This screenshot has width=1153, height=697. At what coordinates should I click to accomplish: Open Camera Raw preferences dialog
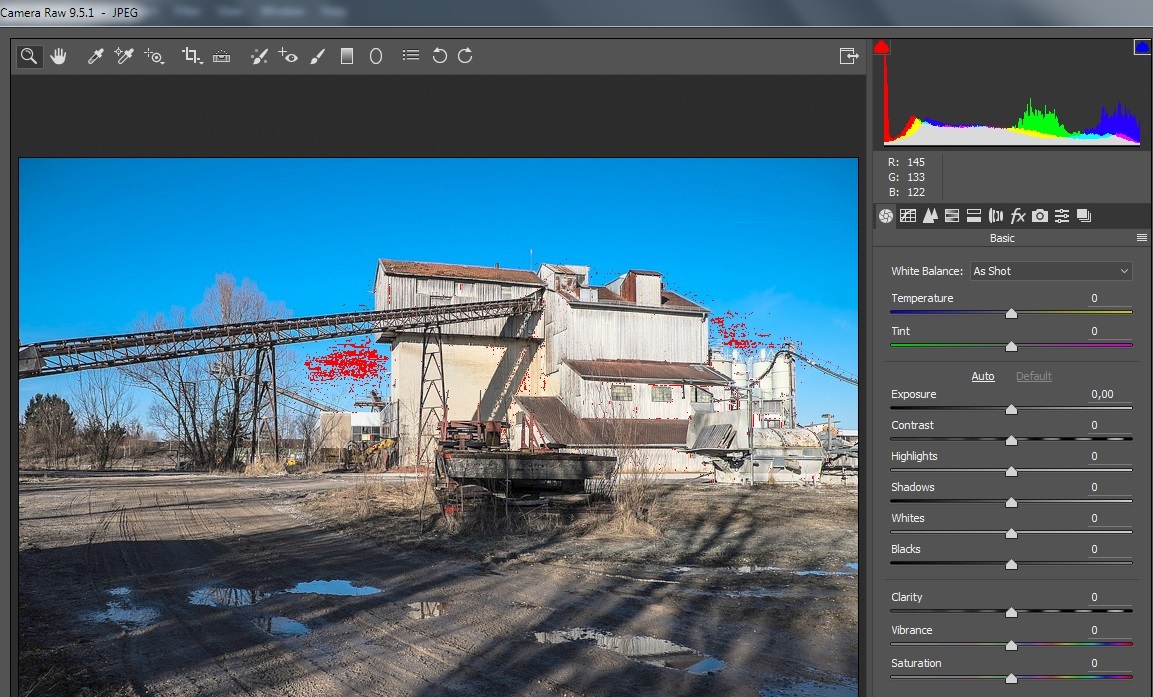(410, 56)
